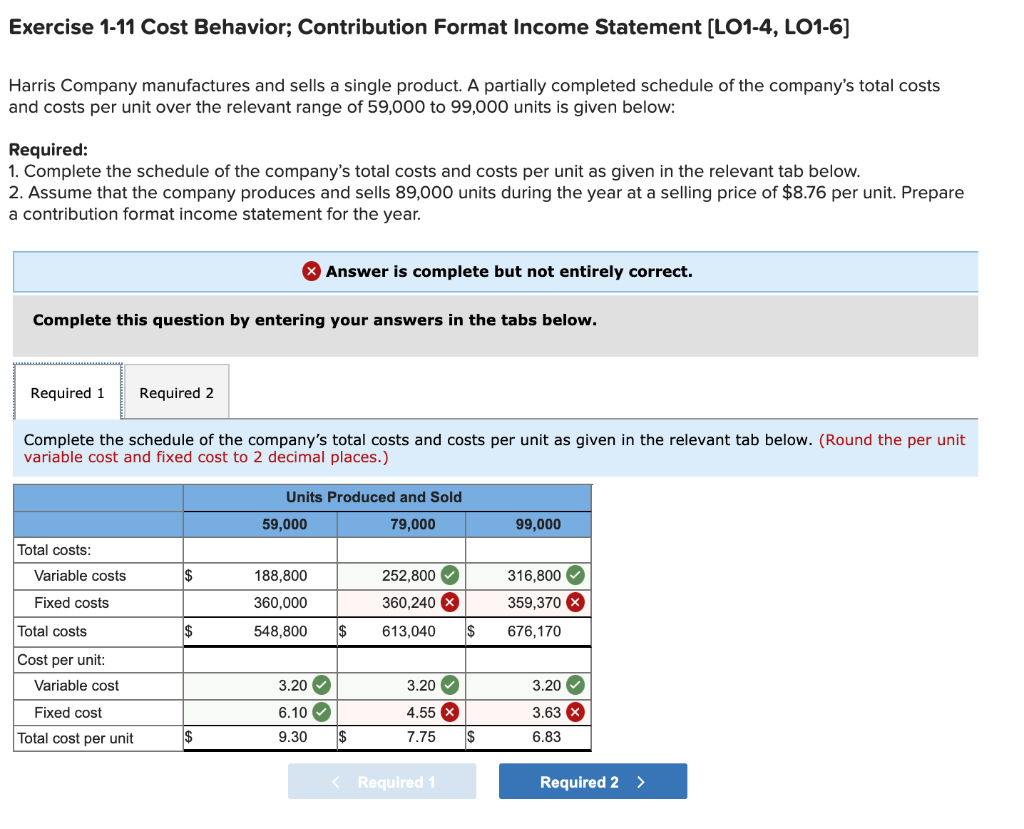Click the green checkmark beside 316,800
This screenshot has height=829, width=1024.
(577, 575)
